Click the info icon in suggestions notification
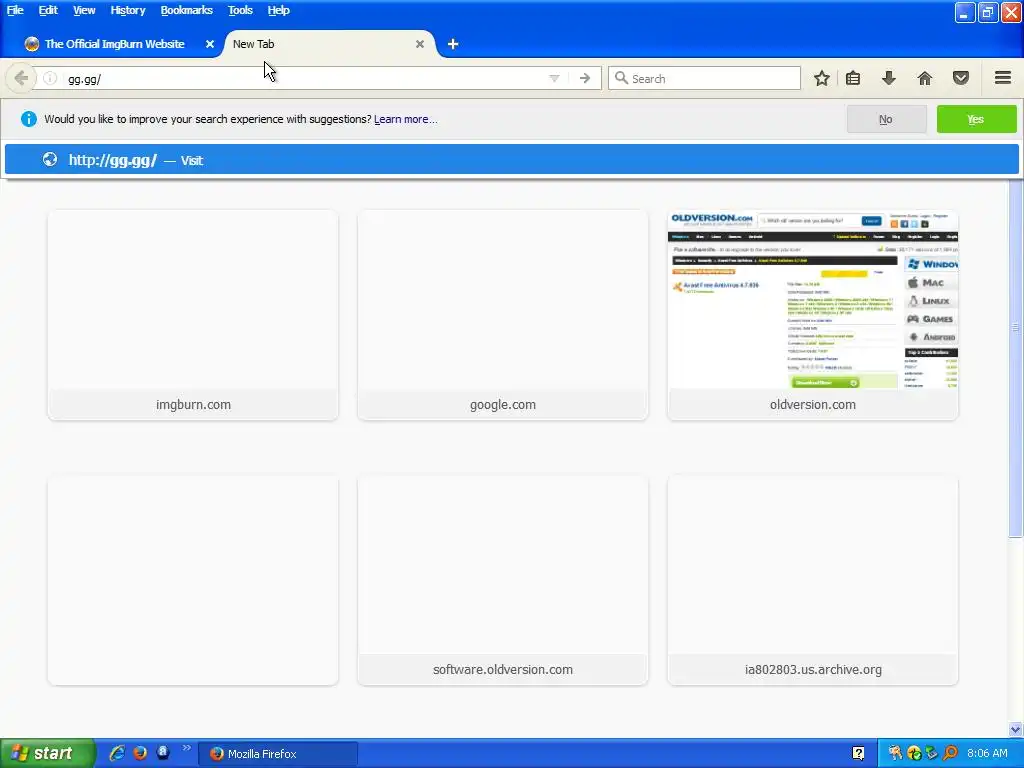The width and height of the screenshot is (1024, 768). 29,119
